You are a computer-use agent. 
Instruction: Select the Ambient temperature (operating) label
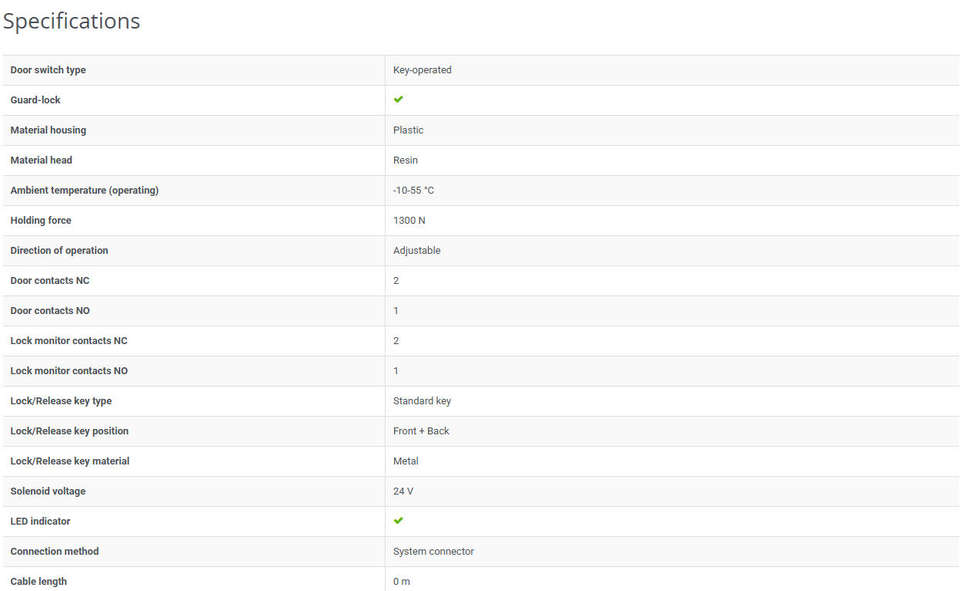click(84, 190)
